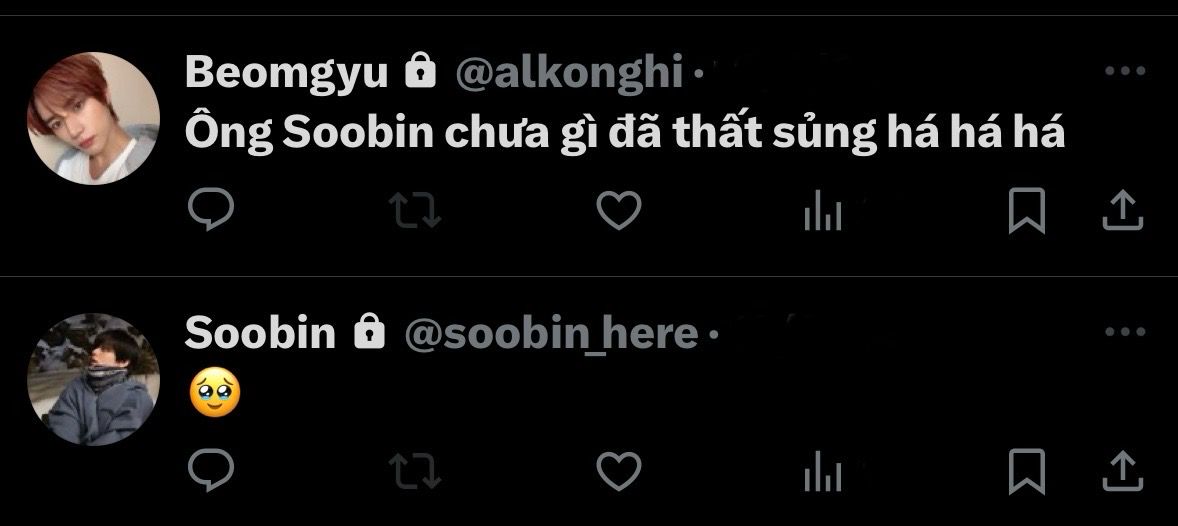1178x526 pixels.
Task: View analytics on Soobin's tweet
Action: tap(823, 472)
